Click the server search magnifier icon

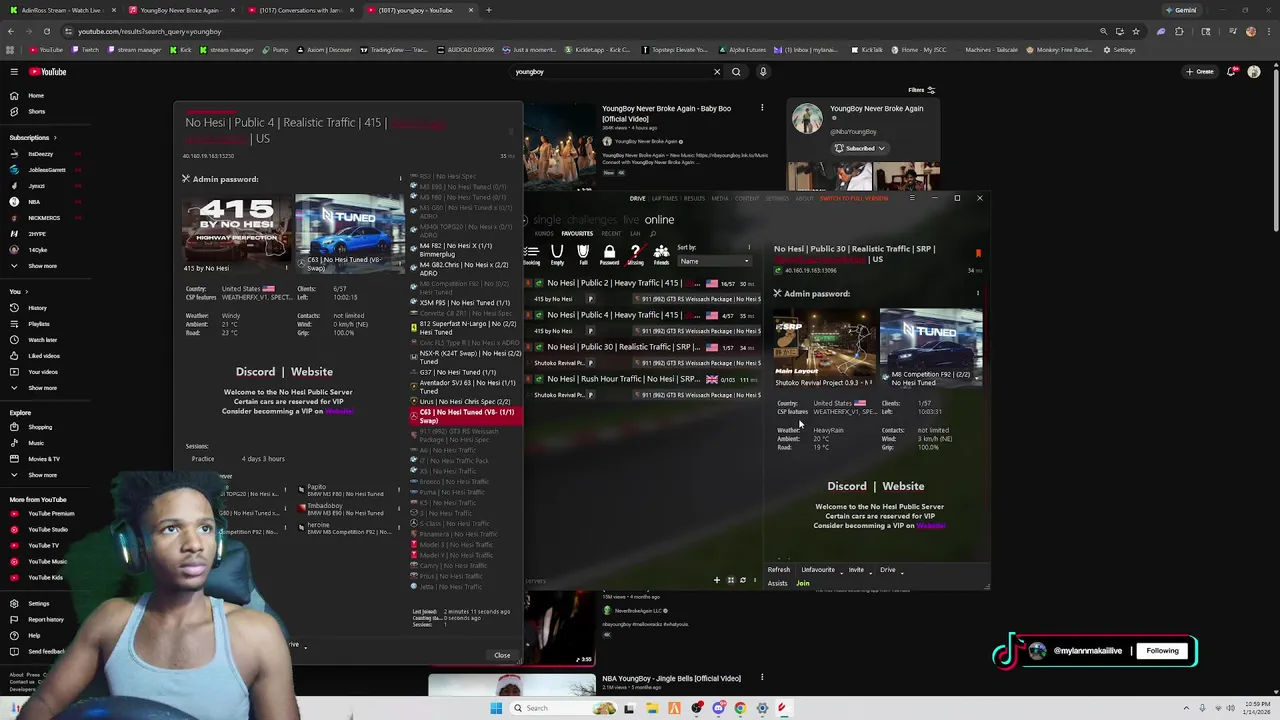(653, 233)
